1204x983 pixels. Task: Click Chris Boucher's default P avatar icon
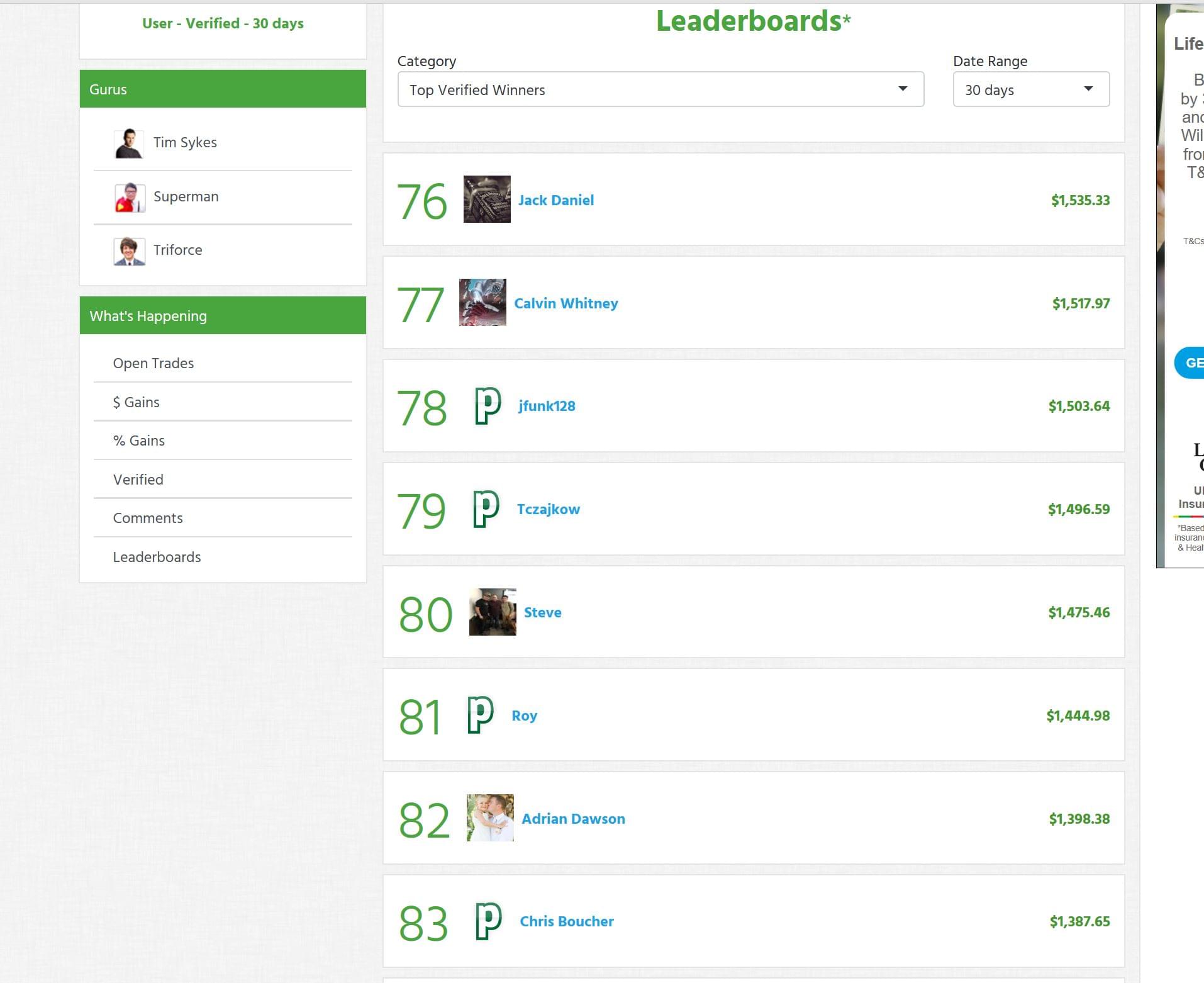[x=489, y=921]
